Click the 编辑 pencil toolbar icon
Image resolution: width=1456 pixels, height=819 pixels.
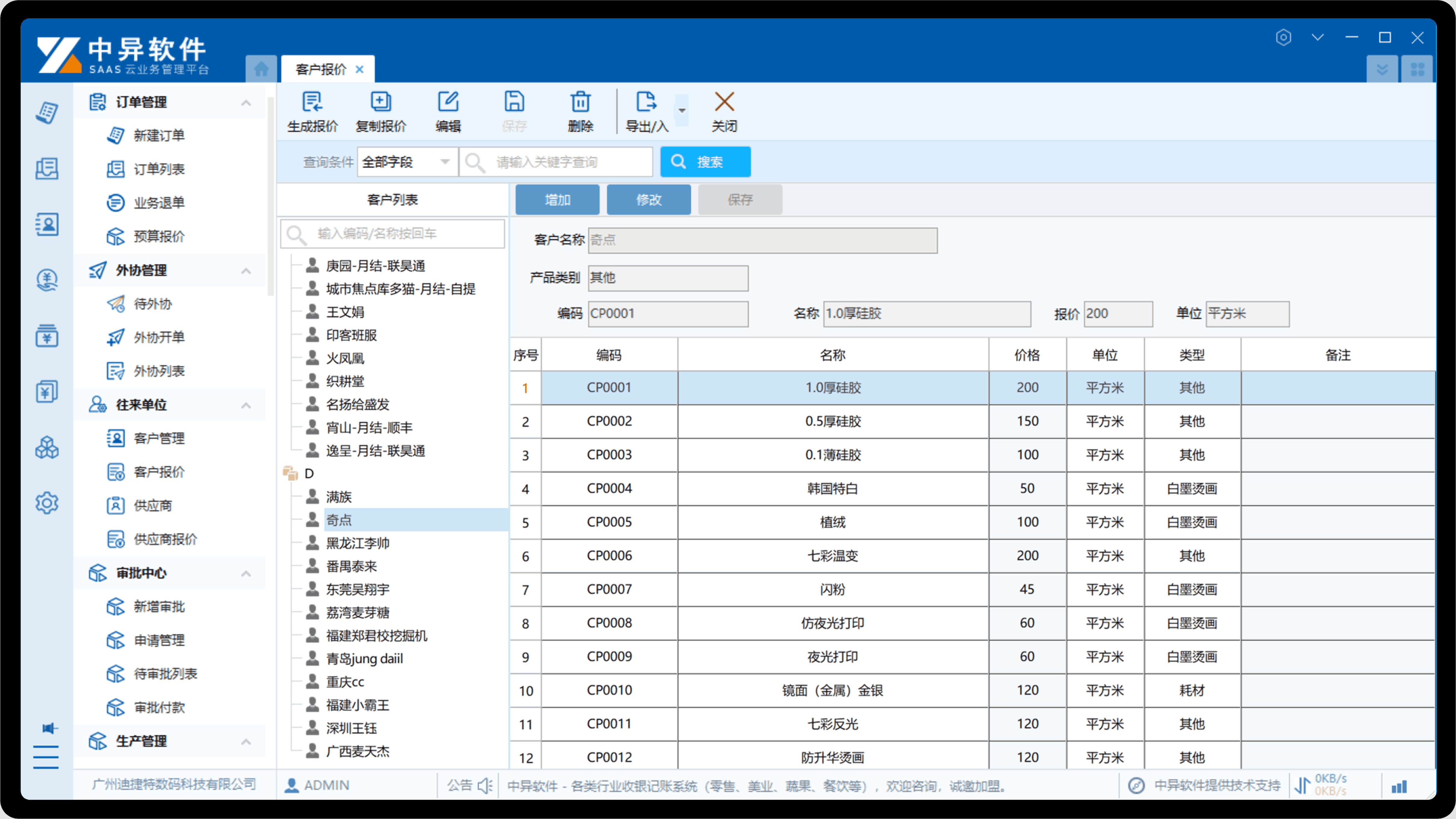pos(448,102)
